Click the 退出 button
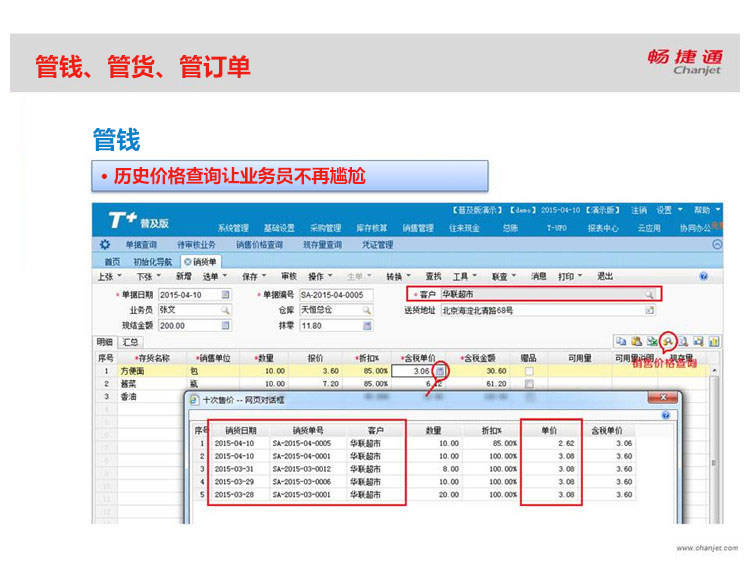Viewport: 750px width, 562px height. [605, 276]
